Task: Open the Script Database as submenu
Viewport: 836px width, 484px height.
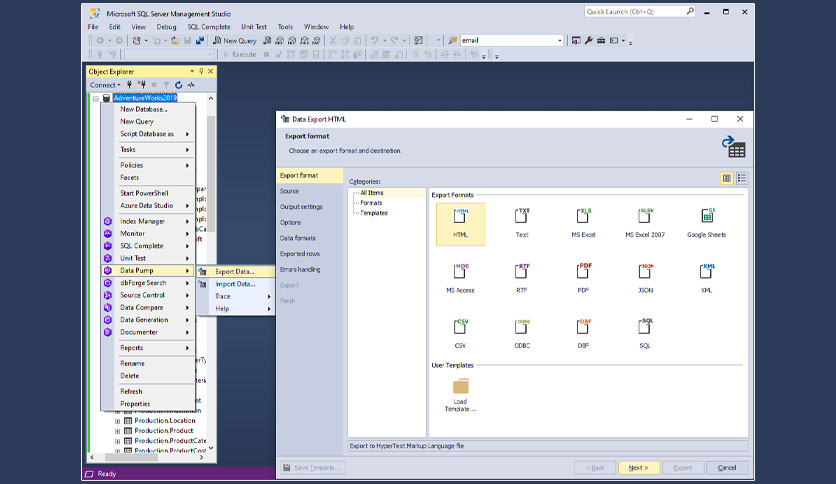Action: point(148,134)
